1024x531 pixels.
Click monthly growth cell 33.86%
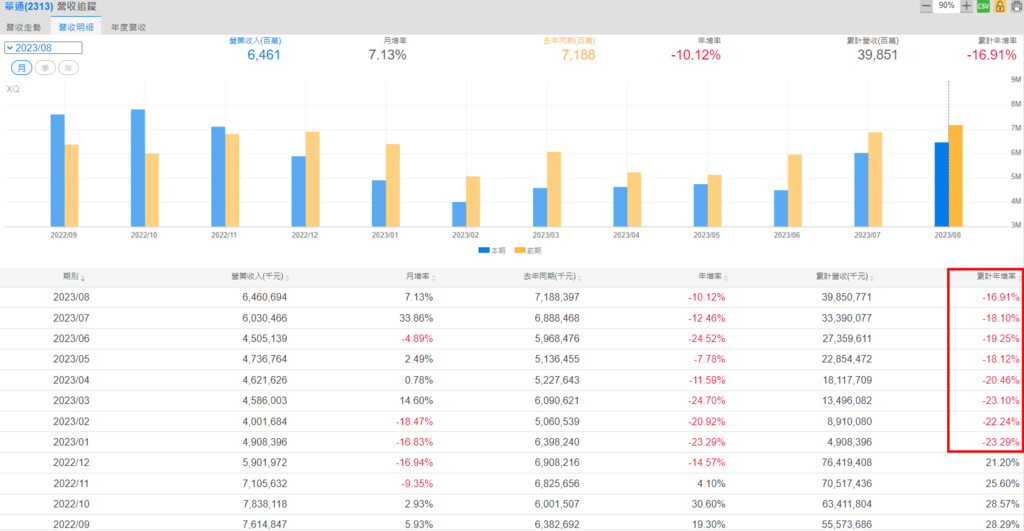(416, 318)
